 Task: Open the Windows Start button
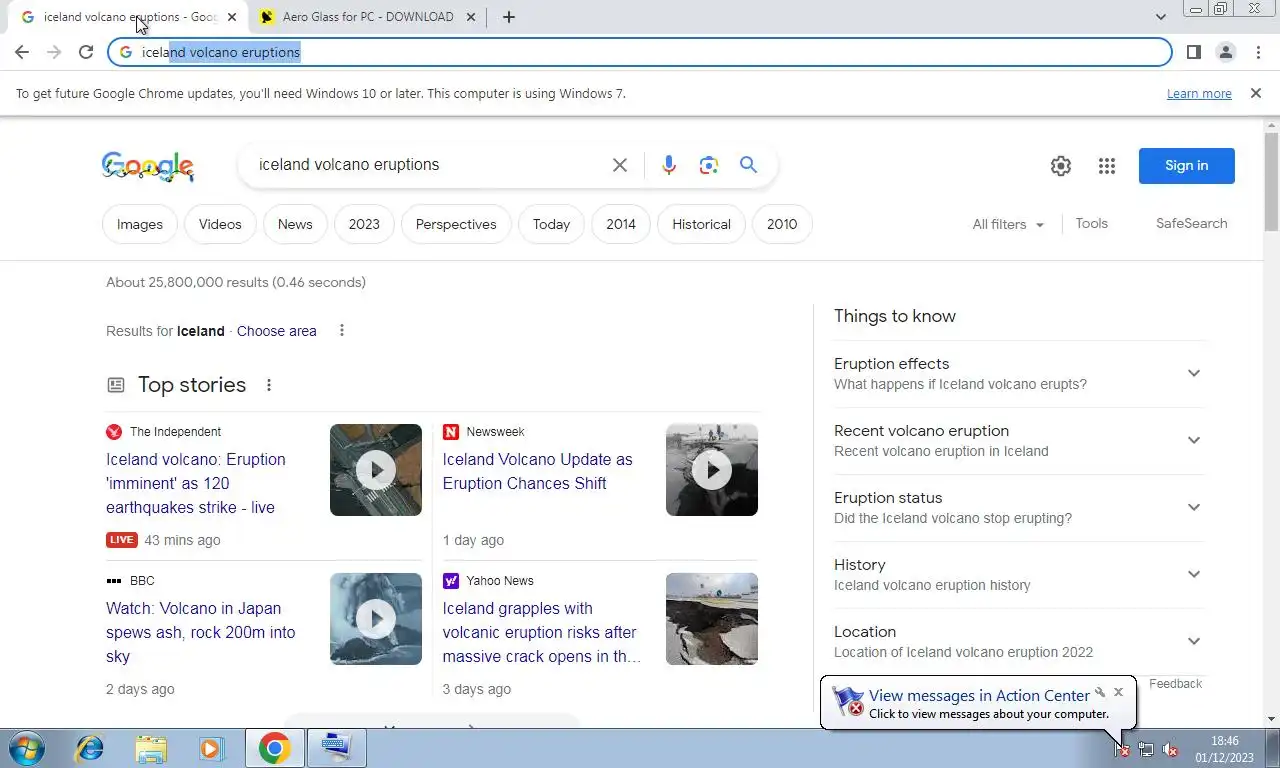pyautogui.click(x=25, y=748)
